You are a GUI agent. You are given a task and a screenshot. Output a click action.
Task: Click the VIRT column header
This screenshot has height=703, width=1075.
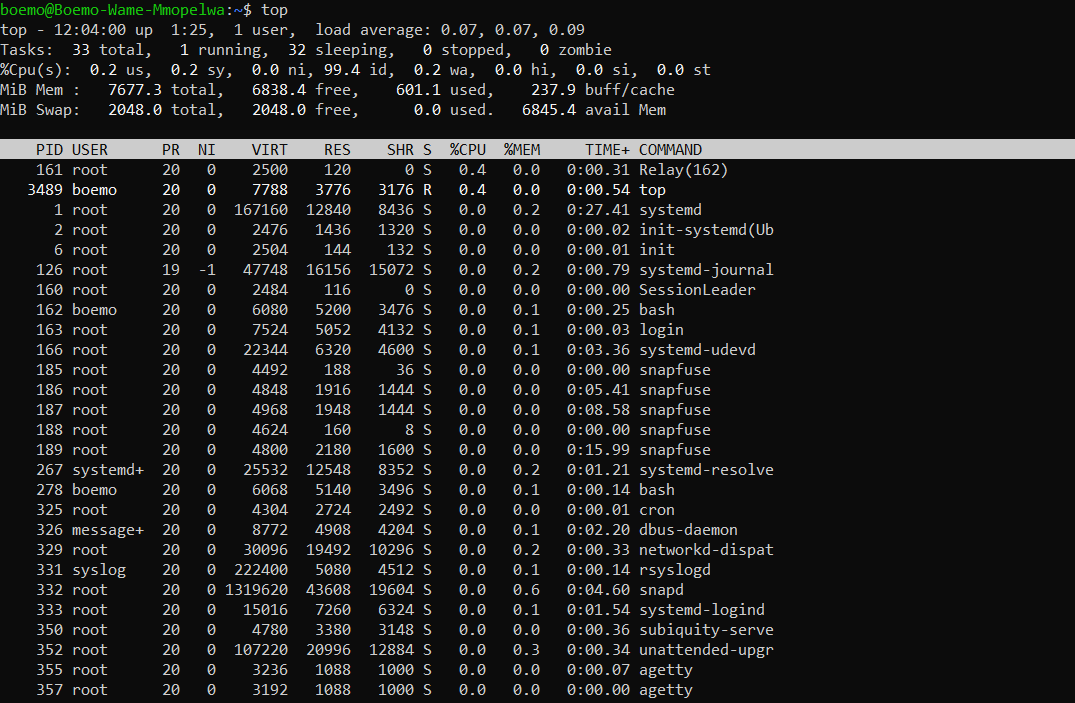269,150
